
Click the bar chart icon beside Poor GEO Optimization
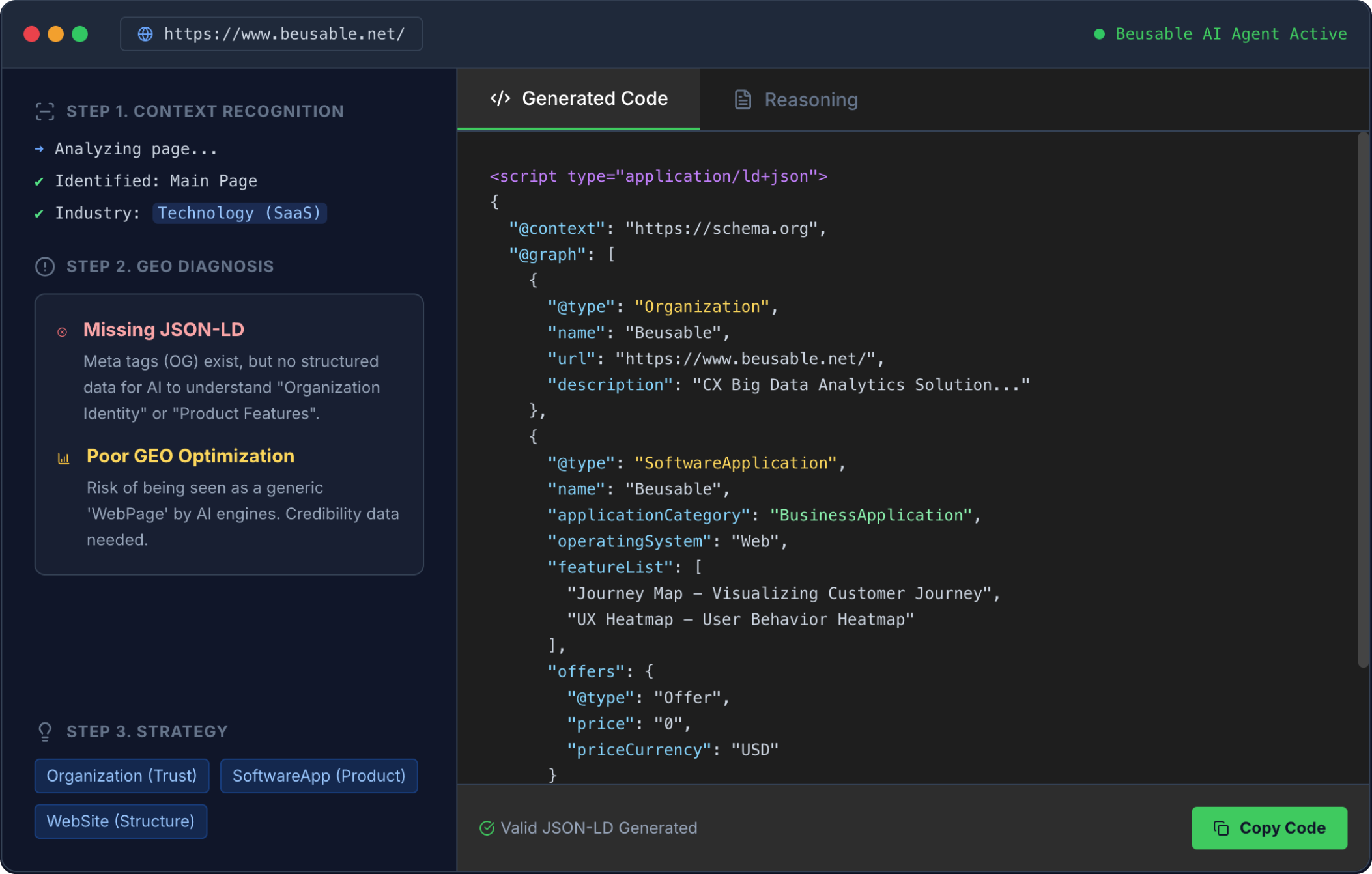tap(63, 458)
